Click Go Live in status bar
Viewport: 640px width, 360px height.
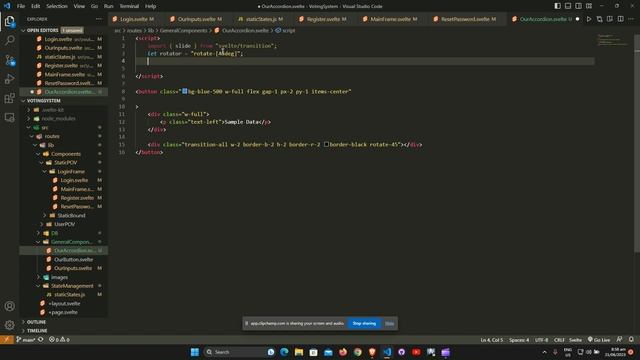tap(599, 340)
